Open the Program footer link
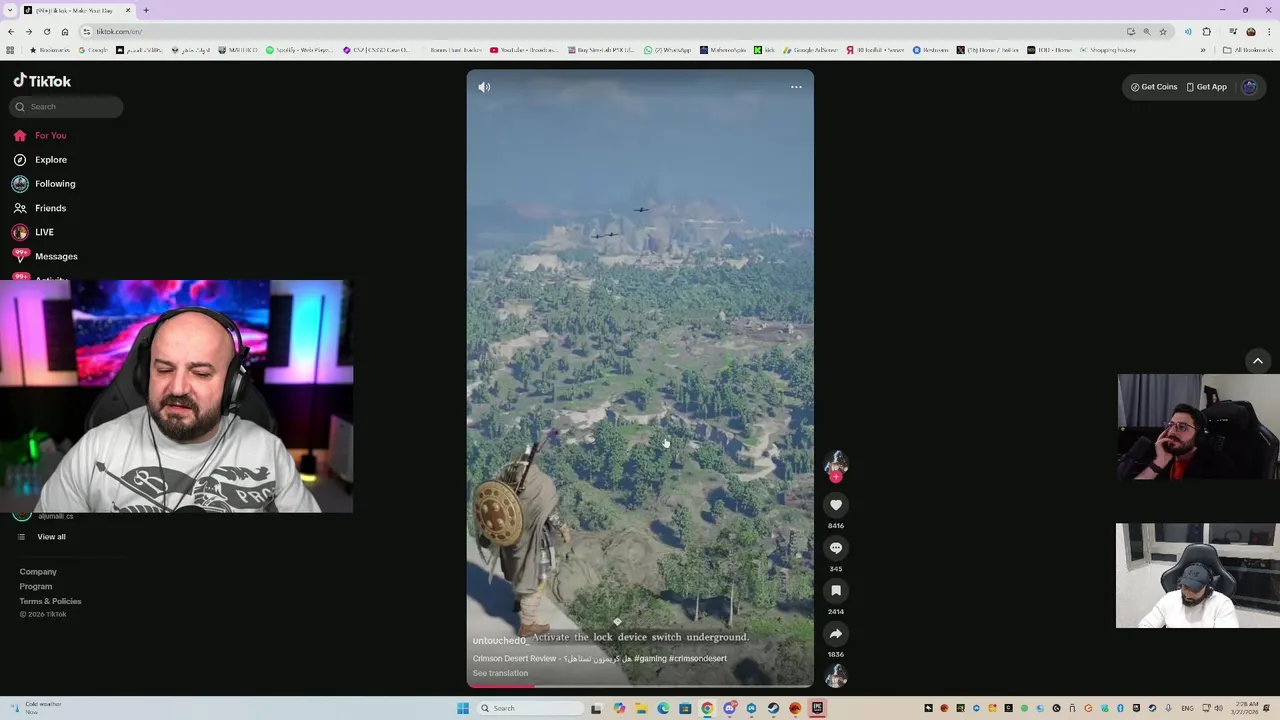Image resolution: width=1280 pixels, height=720 pixels. 36,587
